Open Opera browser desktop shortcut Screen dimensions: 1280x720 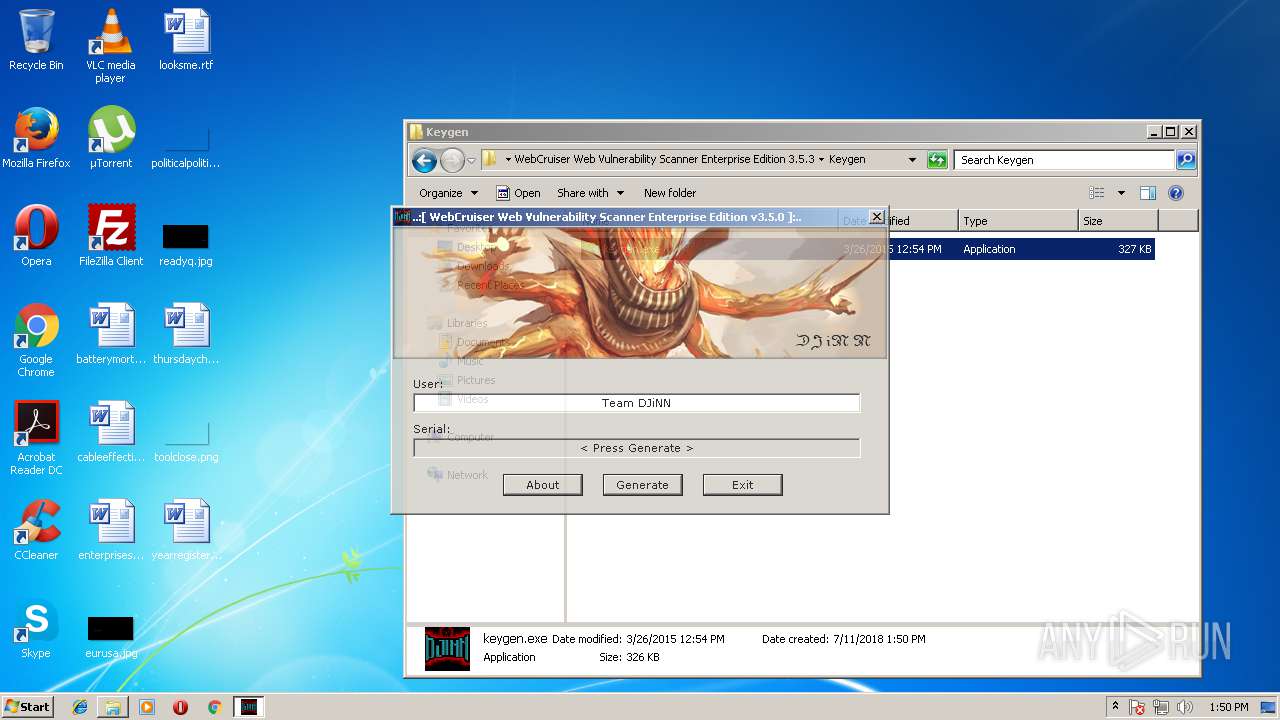pyautogui.click(x=36, y=236)
